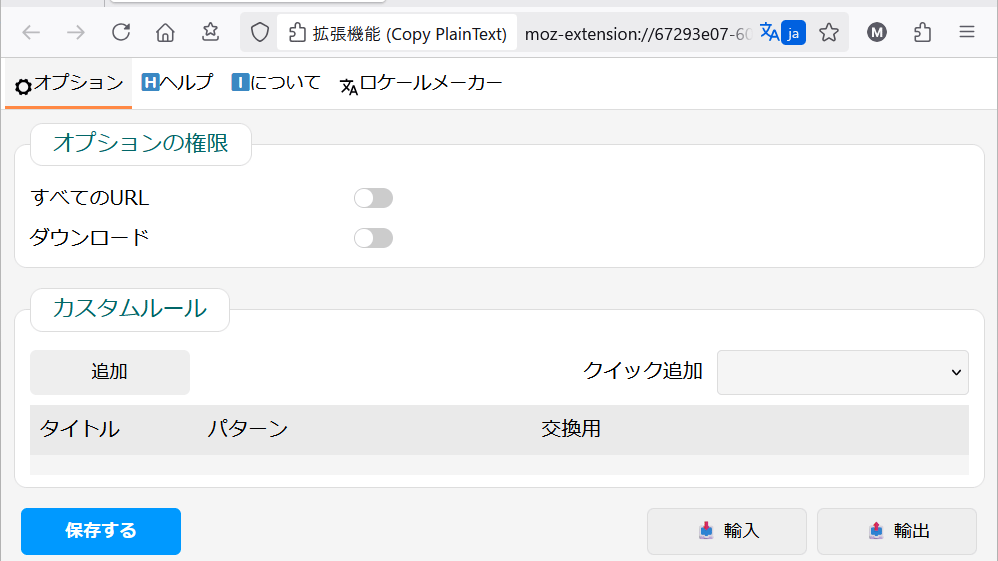Select the オプション tab
Image resolution: width=998 pixels, height=561 pixels.
(69, 83)
